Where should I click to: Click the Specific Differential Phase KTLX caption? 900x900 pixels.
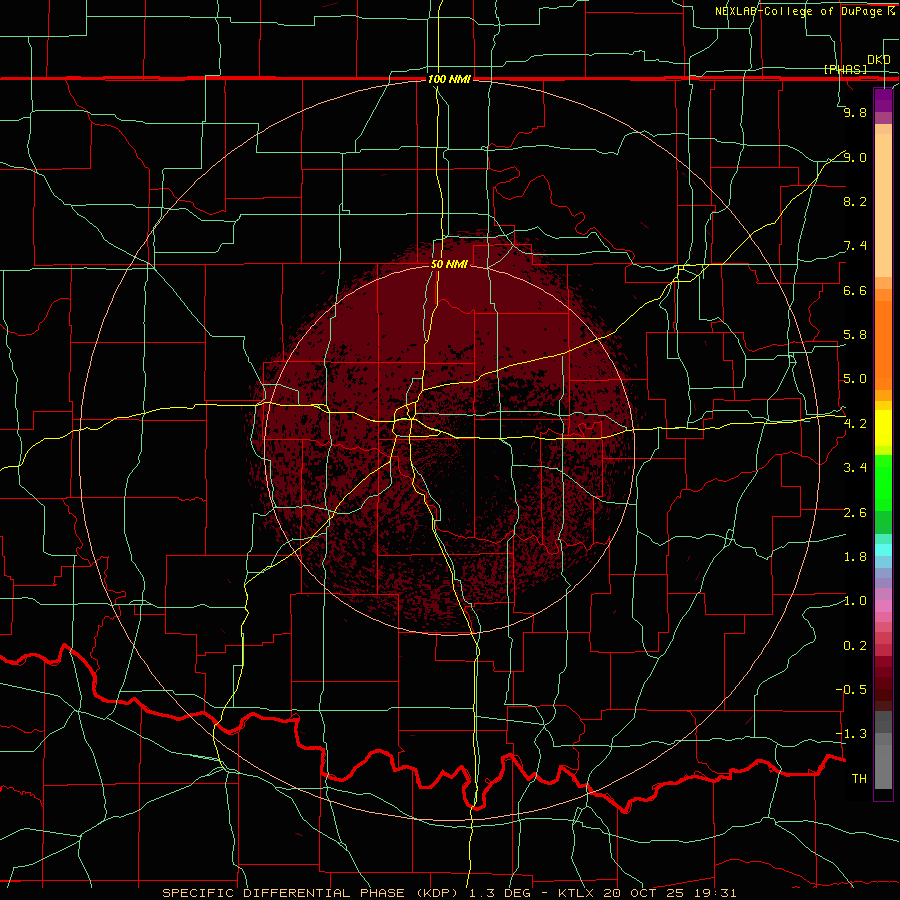449,893
